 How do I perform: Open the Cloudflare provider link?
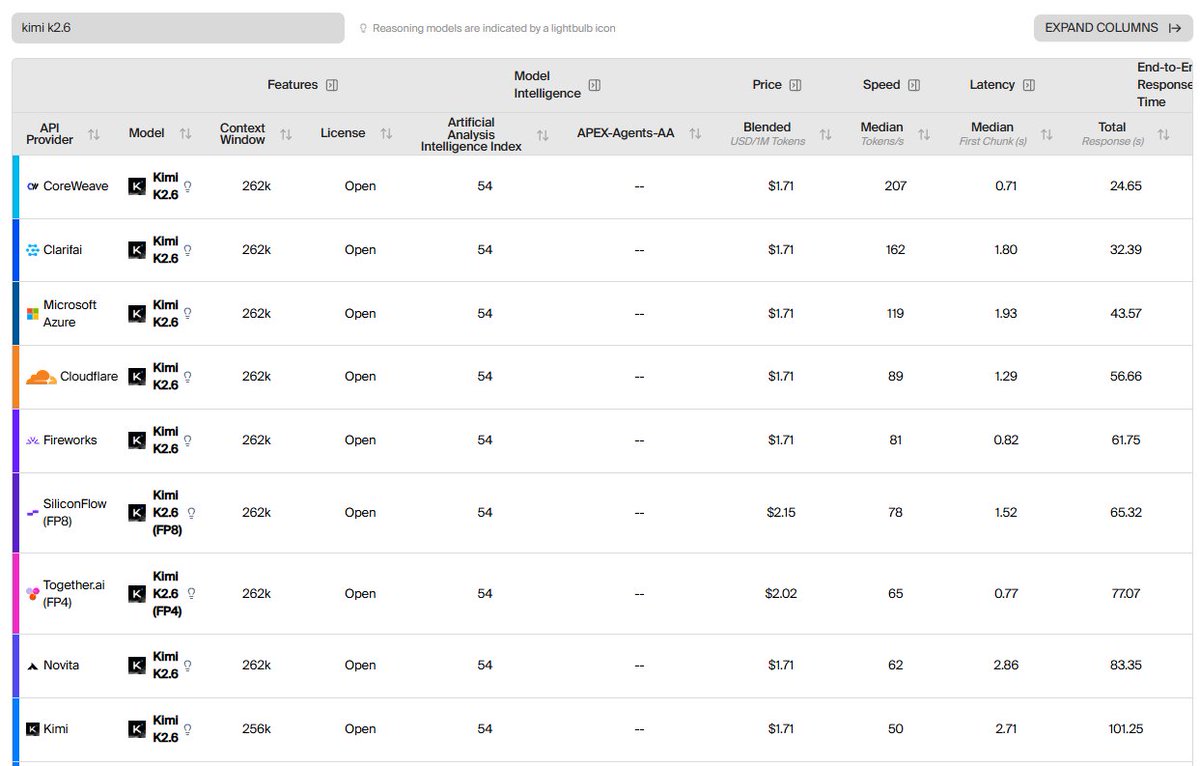(89, 377)
